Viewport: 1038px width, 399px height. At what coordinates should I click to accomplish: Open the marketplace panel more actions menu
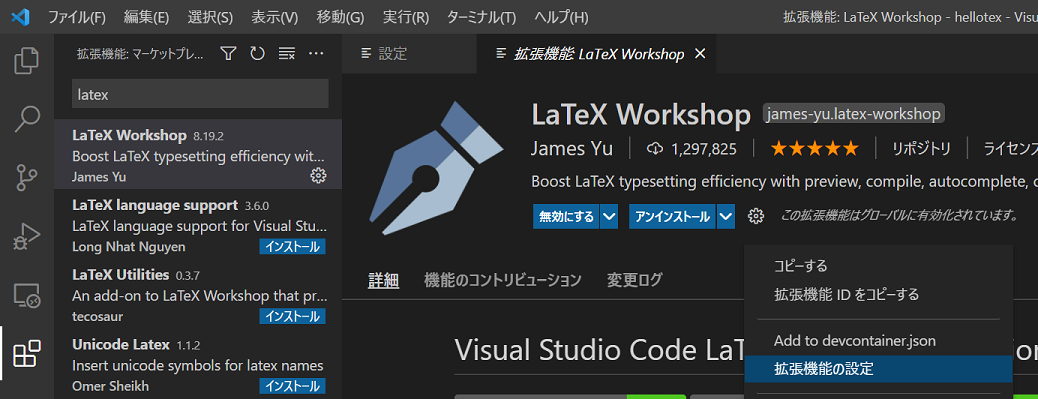316,54
